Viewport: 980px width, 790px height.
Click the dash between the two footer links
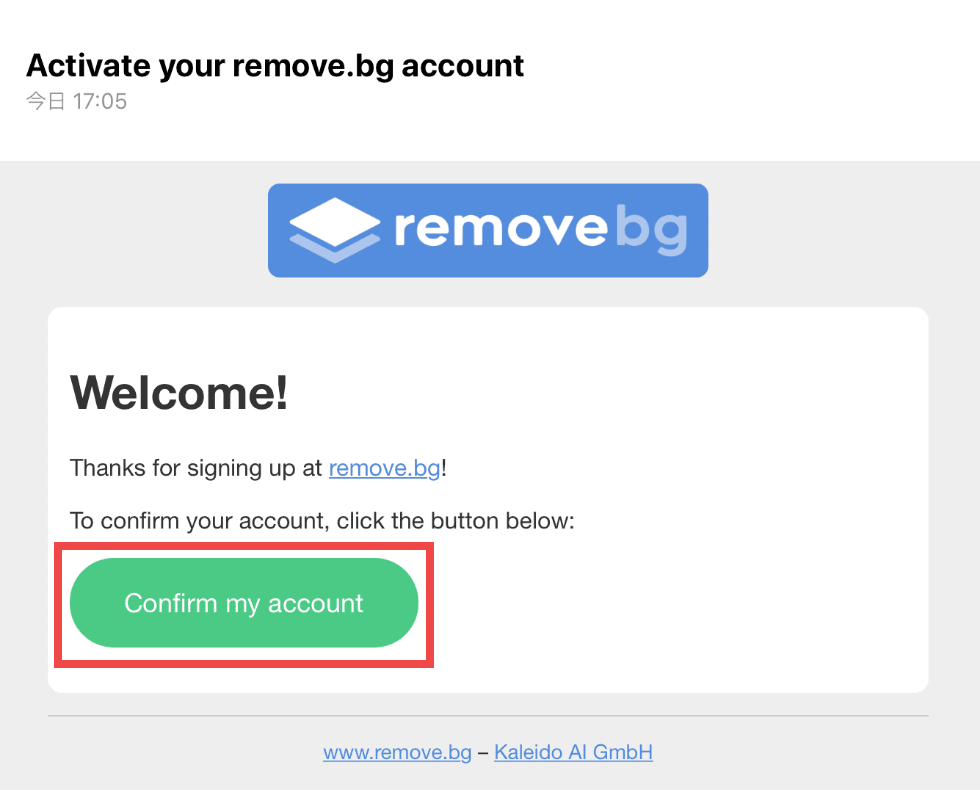point(482,753)
